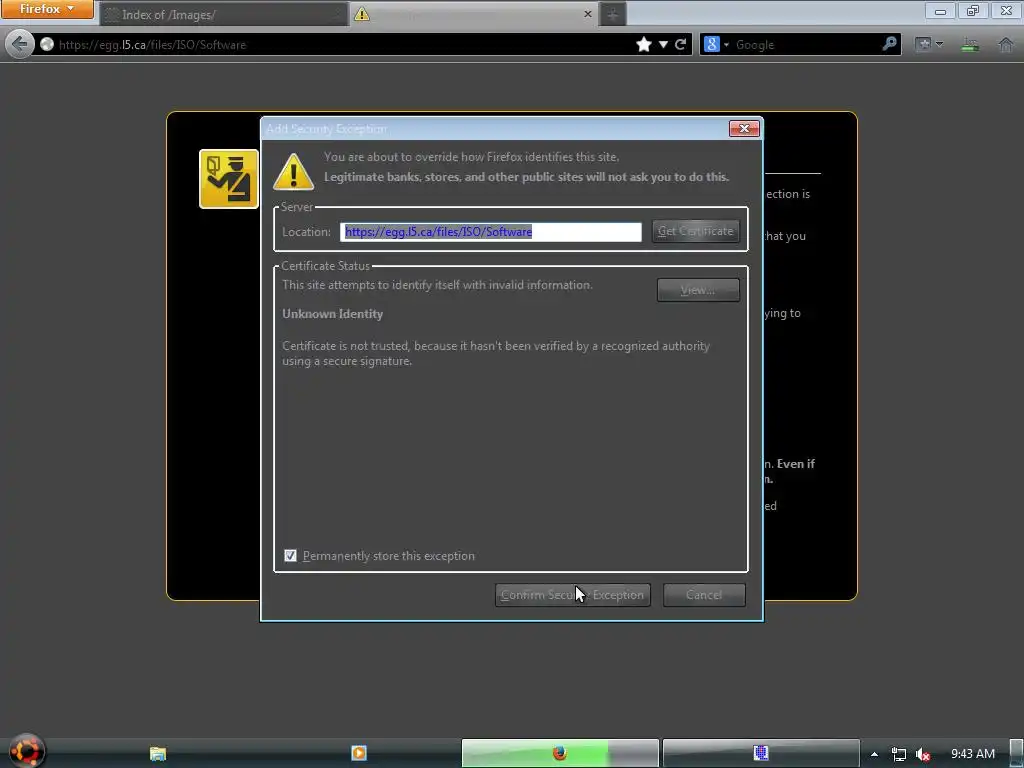Toggle Permanently store this exception checkbox
Viewport: 1024px width, 768px height.
[291, 556]
